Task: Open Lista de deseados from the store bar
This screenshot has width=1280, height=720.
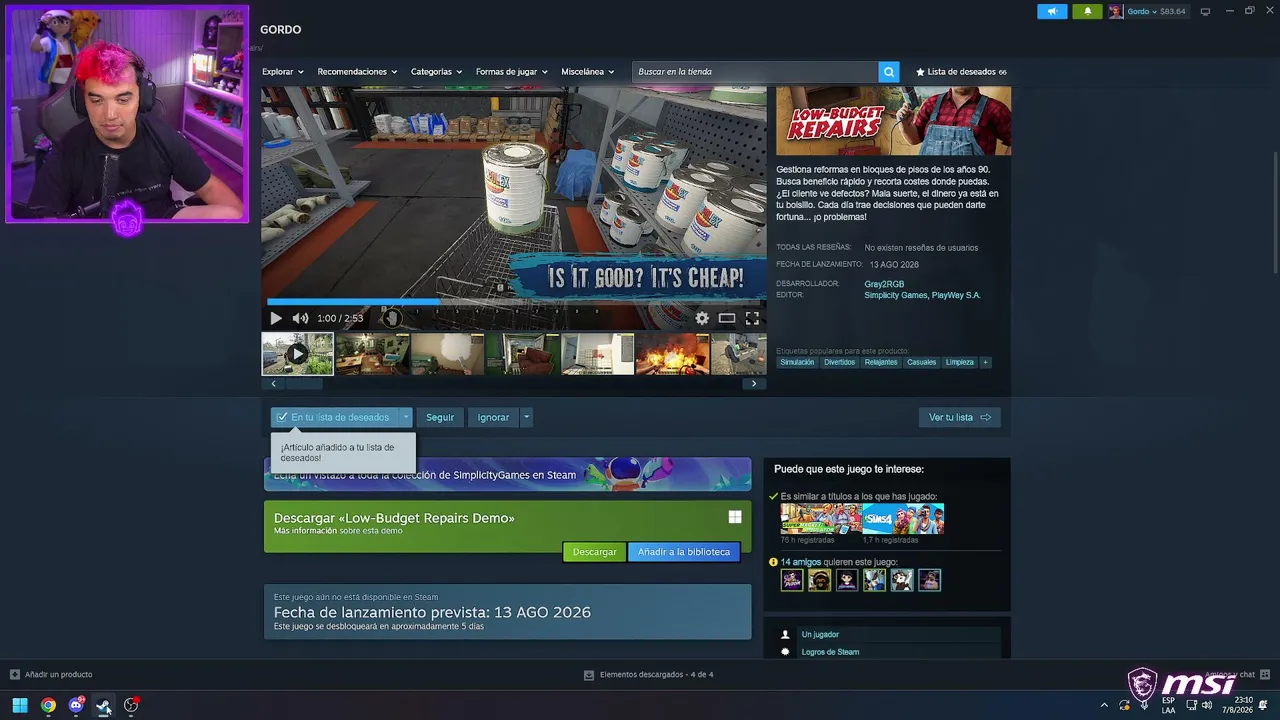Action: (x=961, y=72)
